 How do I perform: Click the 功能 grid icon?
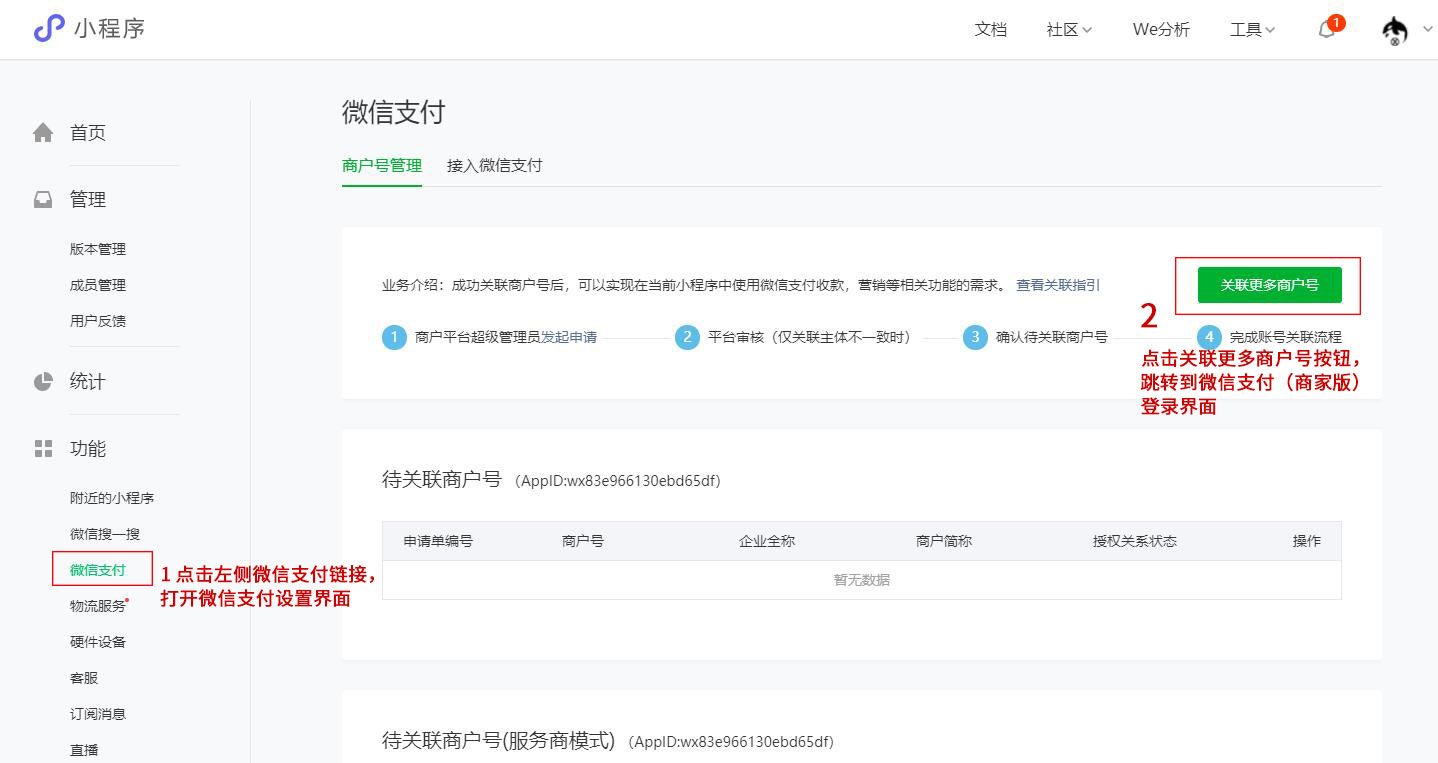[x=43, y=448]
